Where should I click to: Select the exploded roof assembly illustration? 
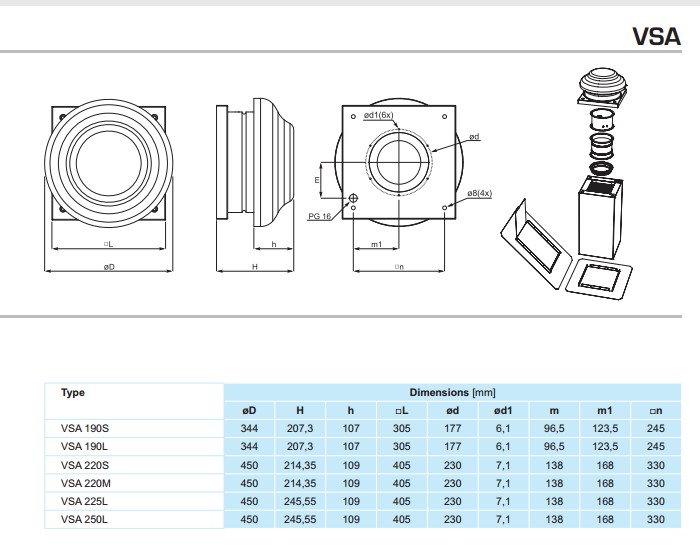(x=567, y=184)
